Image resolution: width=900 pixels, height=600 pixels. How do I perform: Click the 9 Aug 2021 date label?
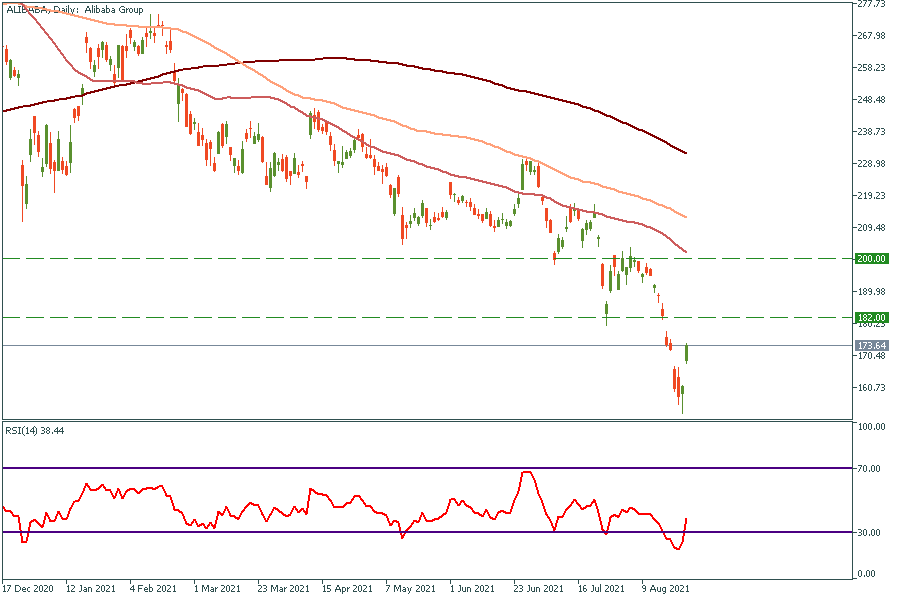pos(664,589)
